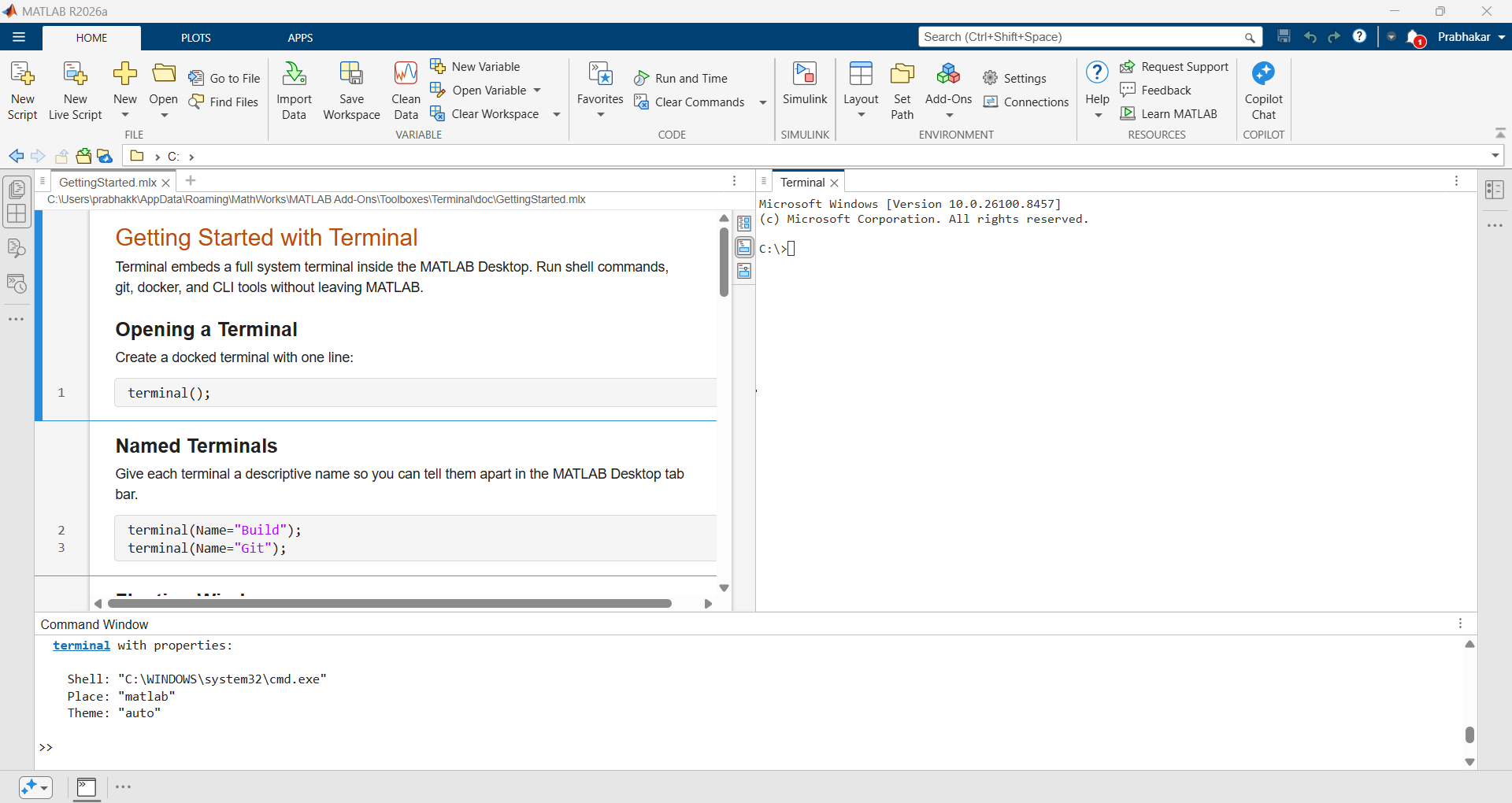Click Run and Time button
Viewport: 1512px width, 803px height.
point(681,78)
